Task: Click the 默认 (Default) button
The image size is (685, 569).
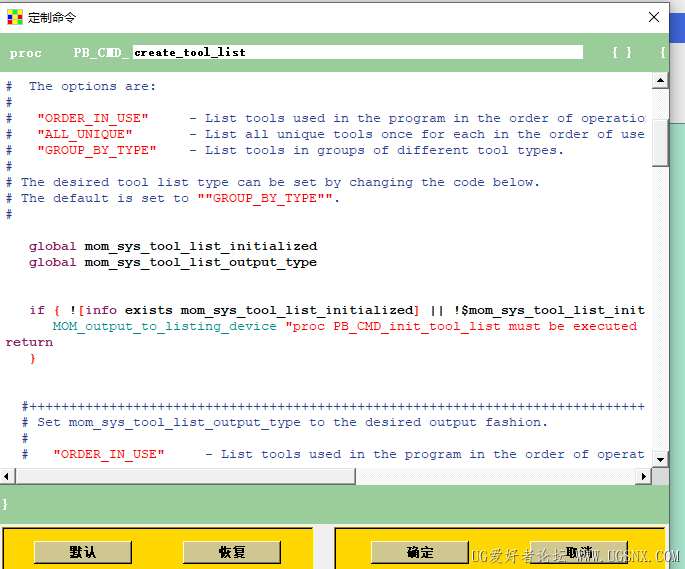Action: pyautogui.click(x=83, y=552)
